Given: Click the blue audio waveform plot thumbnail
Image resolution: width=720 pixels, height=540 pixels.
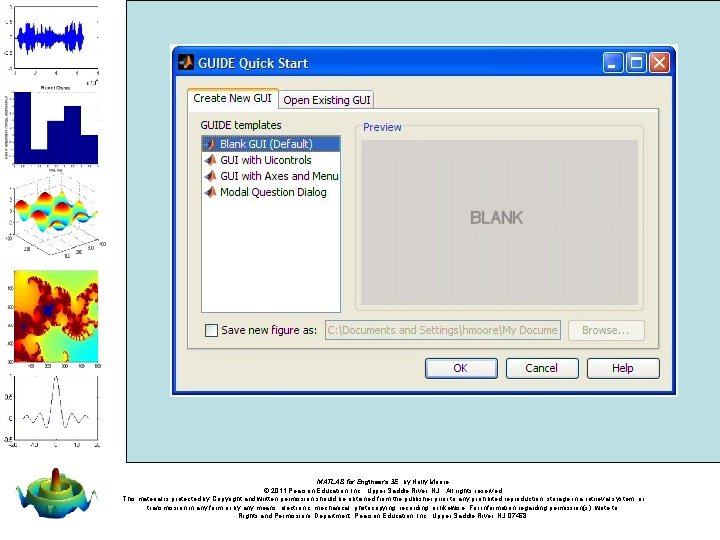Looking at the screenshot, I should [x=52, y=41].
